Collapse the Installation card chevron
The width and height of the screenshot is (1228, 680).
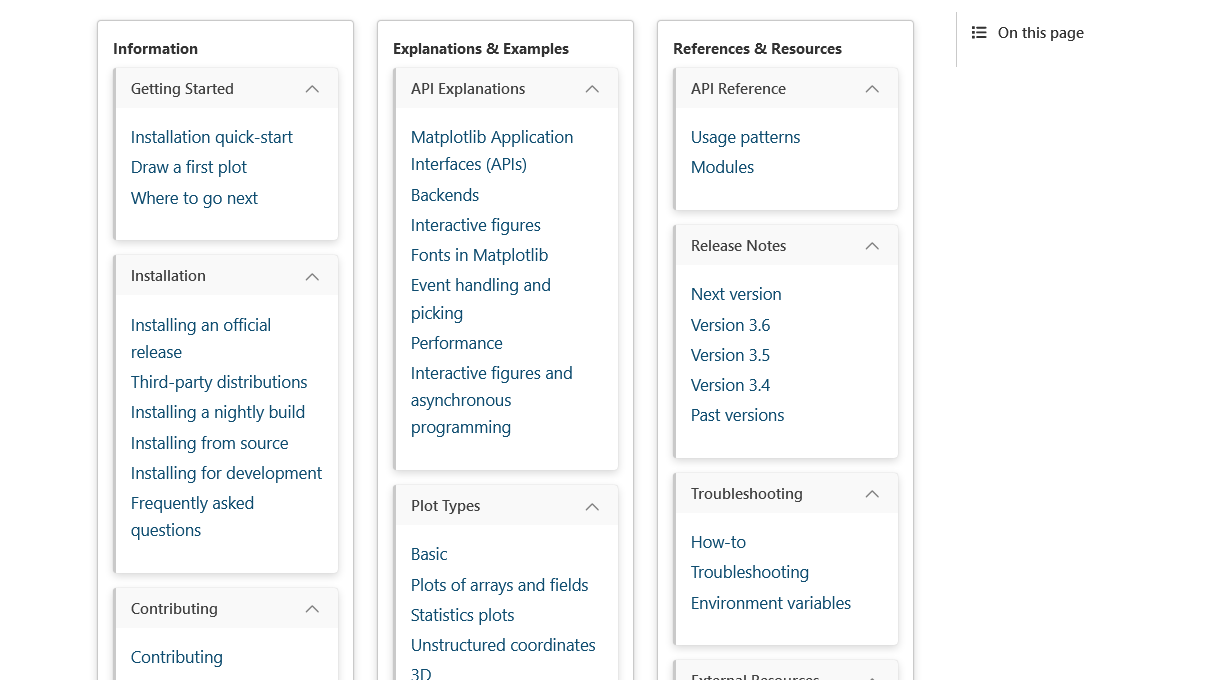click(x=312, y=276)
